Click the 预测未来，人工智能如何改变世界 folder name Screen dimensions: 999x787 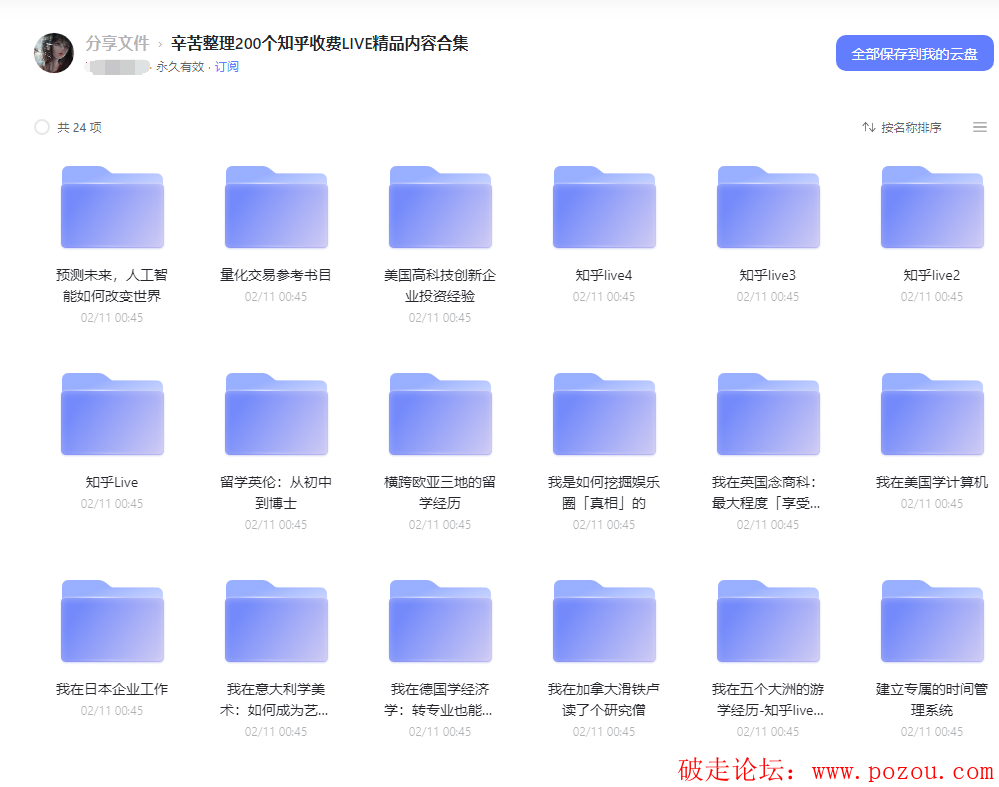(x=112, y=285)
